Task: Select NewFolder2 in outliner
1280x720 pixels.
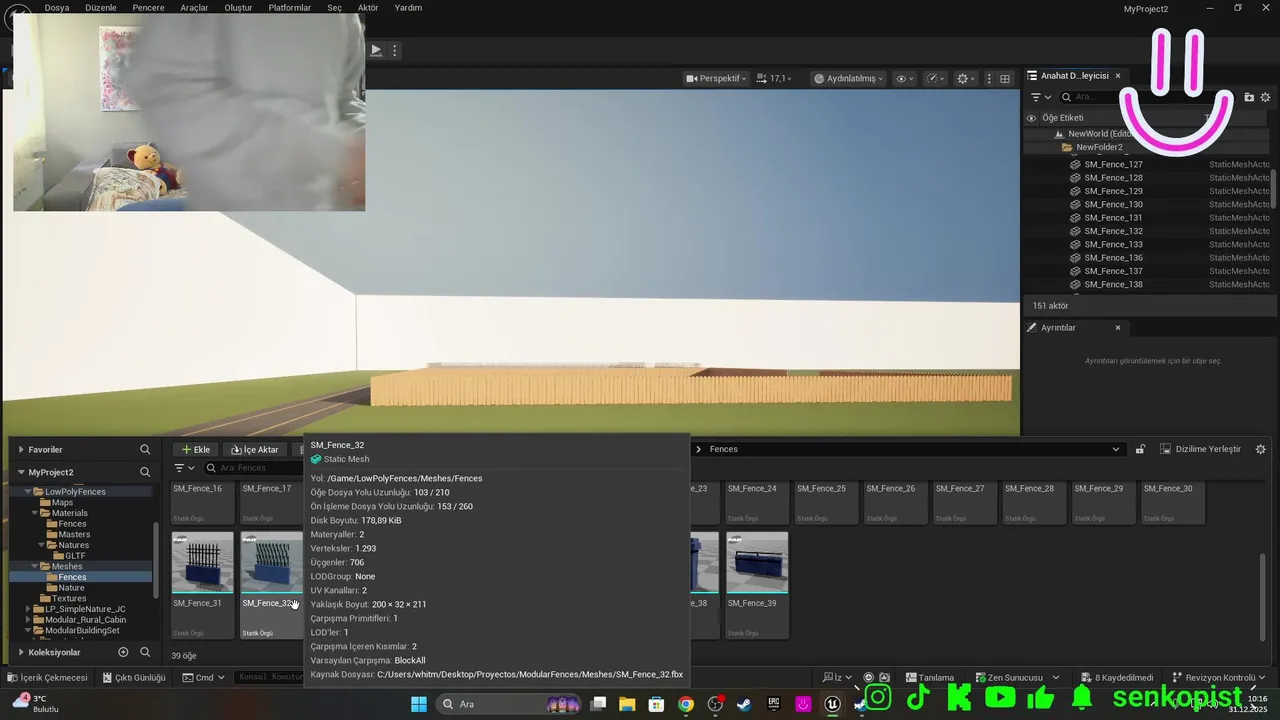Action: [x=1099, y=147]
